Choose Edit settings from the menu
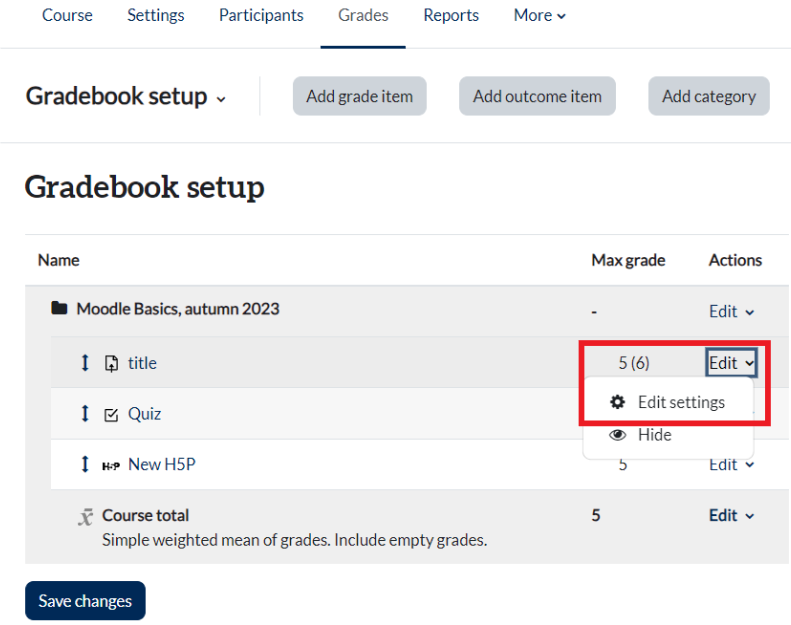791x625 pixels. [x=668, y=402]
